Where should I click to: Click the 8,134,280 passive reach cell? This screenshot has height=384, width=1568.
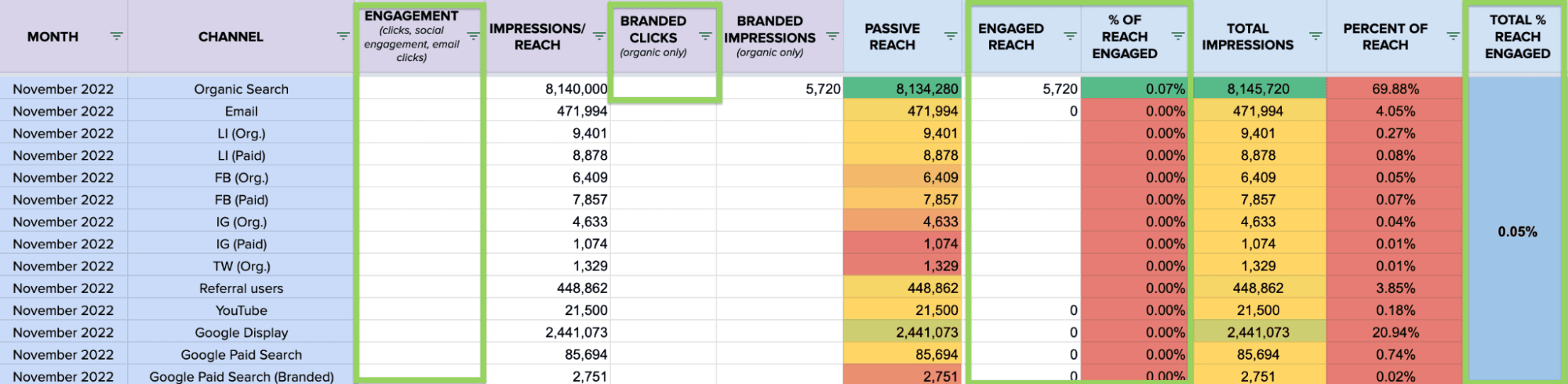pyautogui.click(x=902, y=89)
